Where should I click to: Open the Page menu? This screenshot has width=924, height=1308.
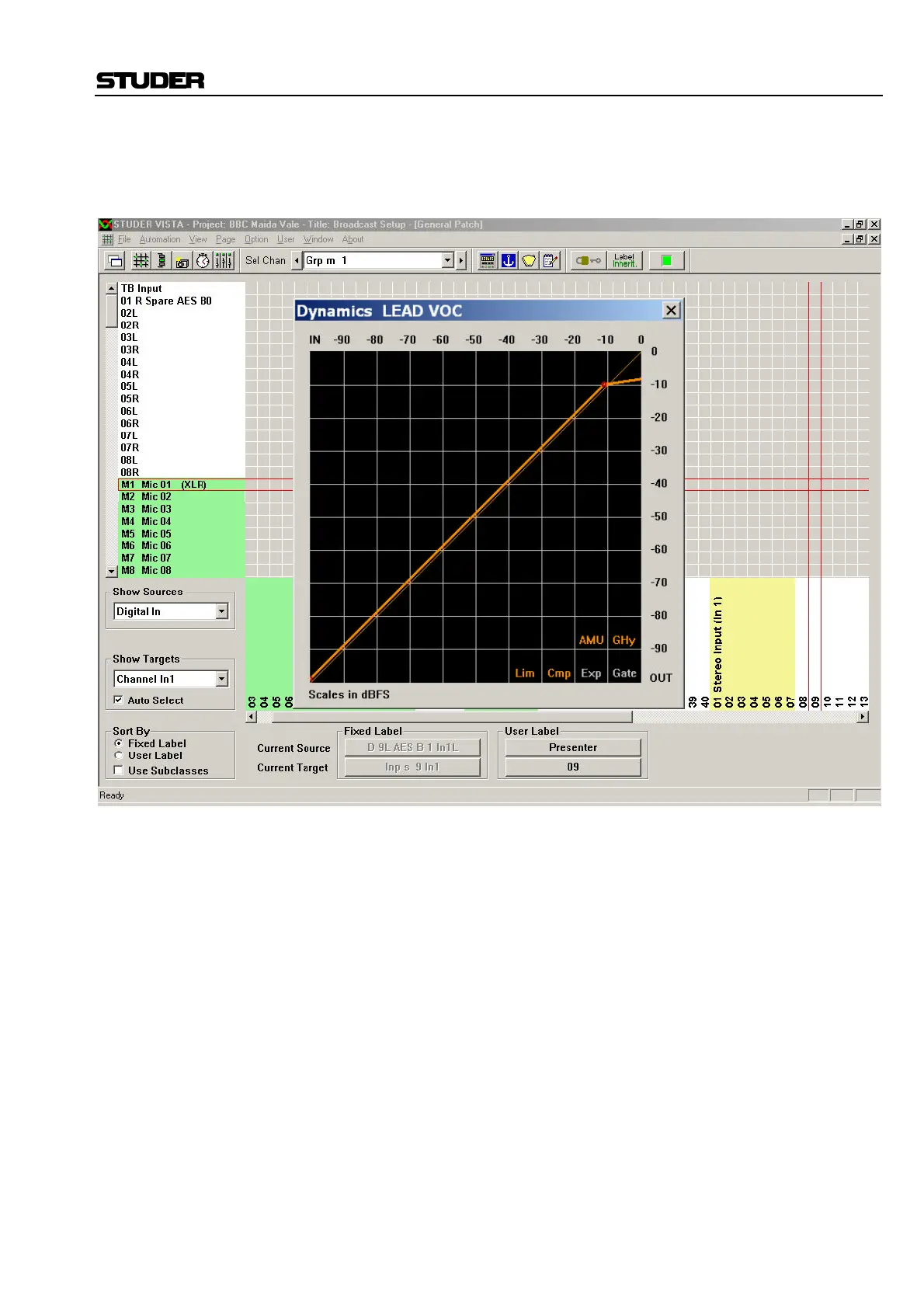point(225,239)
